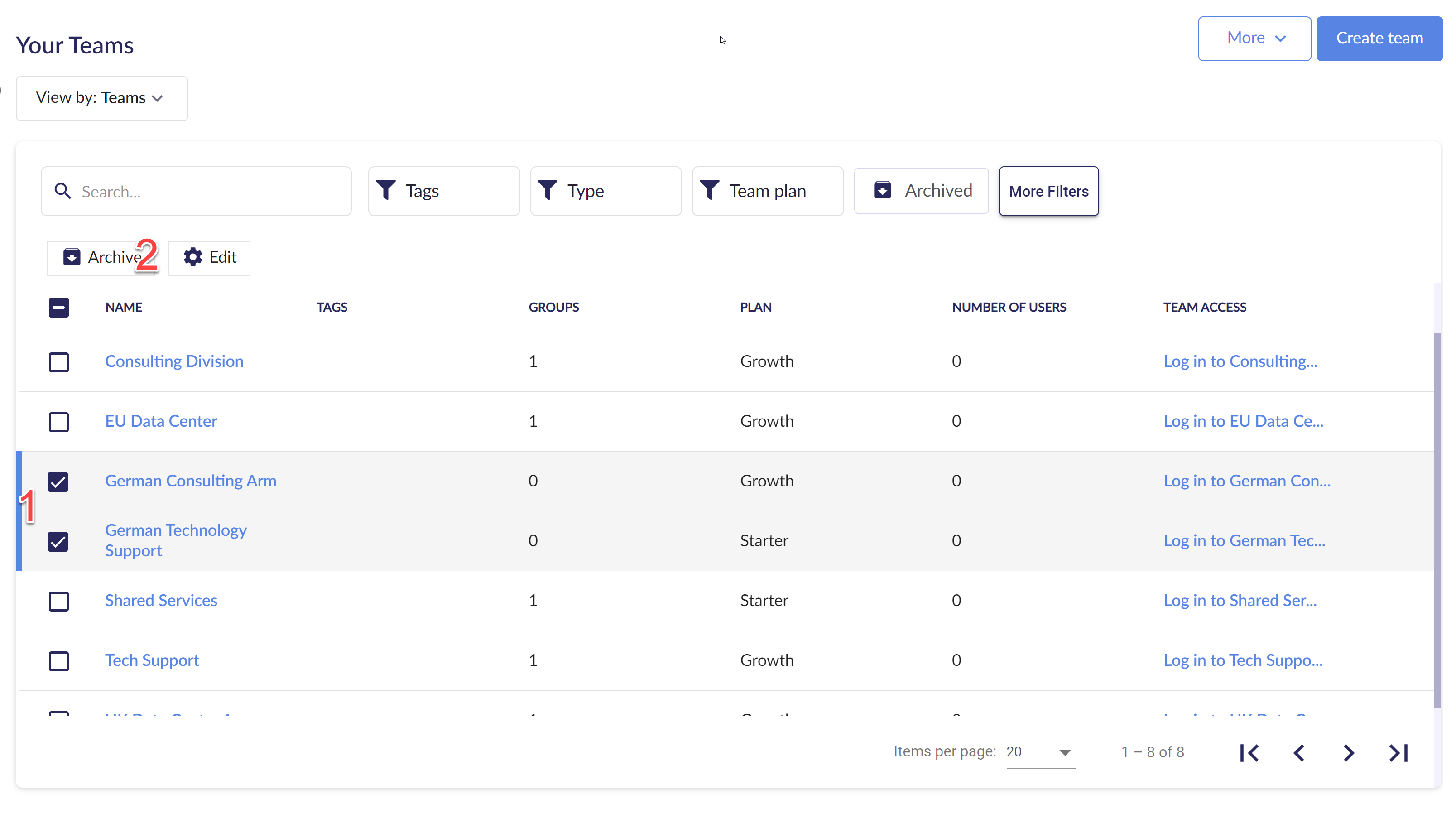Viewport: 1456px width, 814px height.
Task: Edit the selected teams
Action: tap(209, 258)
